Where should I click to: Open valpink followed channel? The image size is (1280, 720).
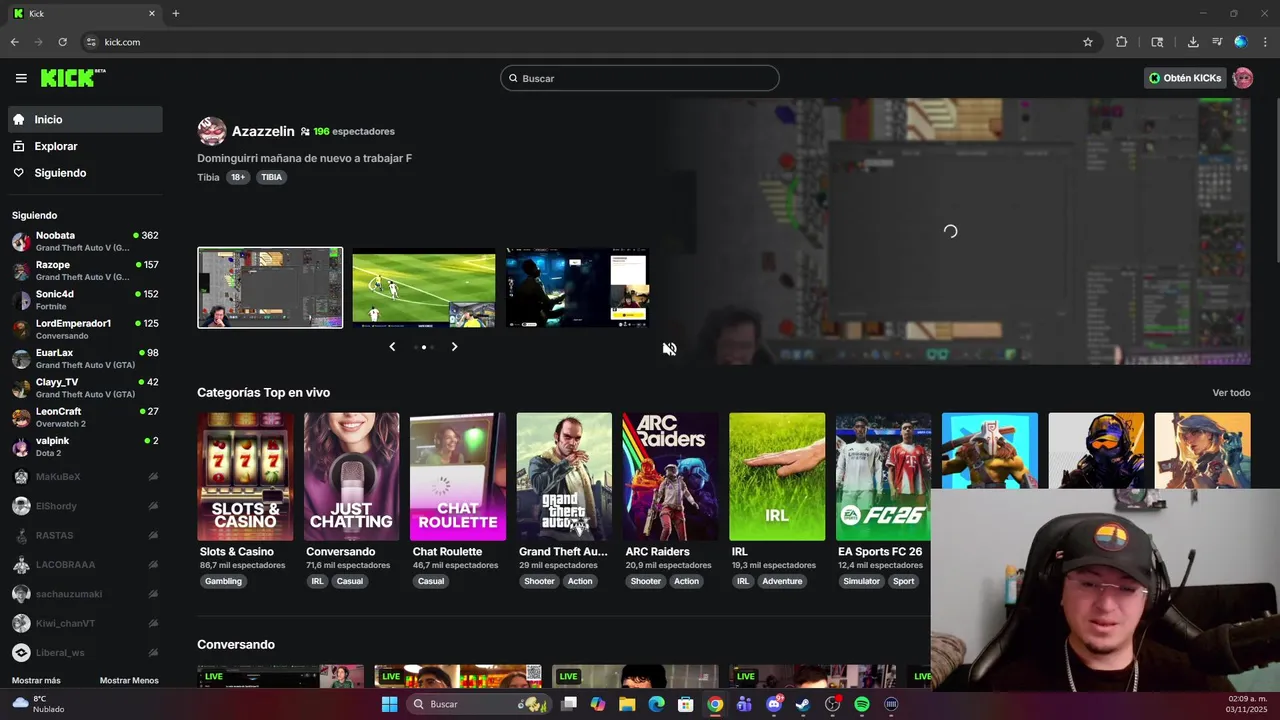click(x=85, y=447)
